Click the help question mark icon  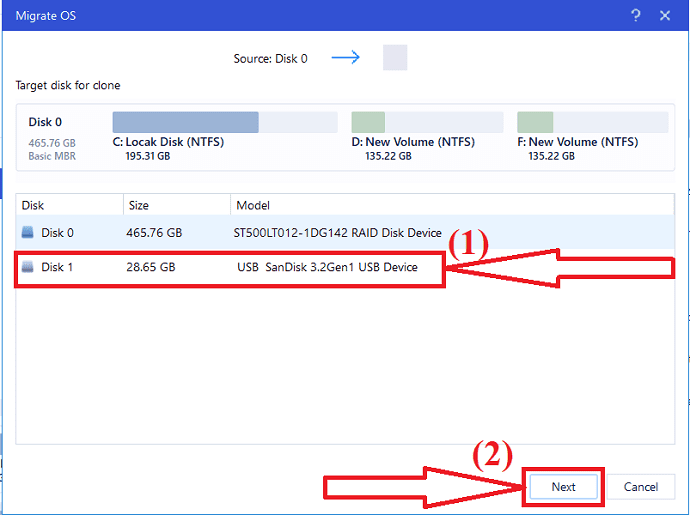coord(636,15)
